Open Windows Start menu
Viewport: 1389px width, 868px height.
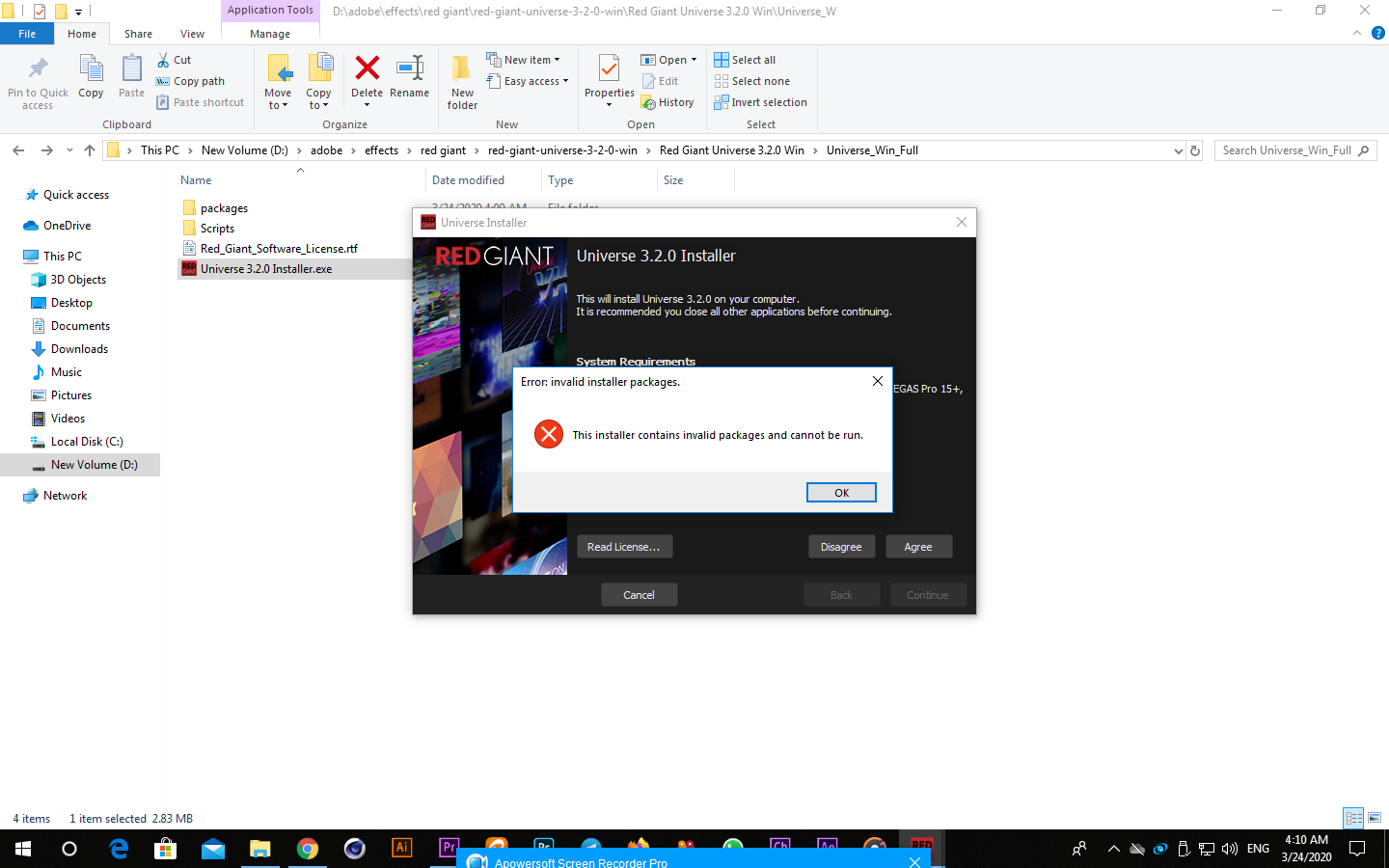(23, 849)
